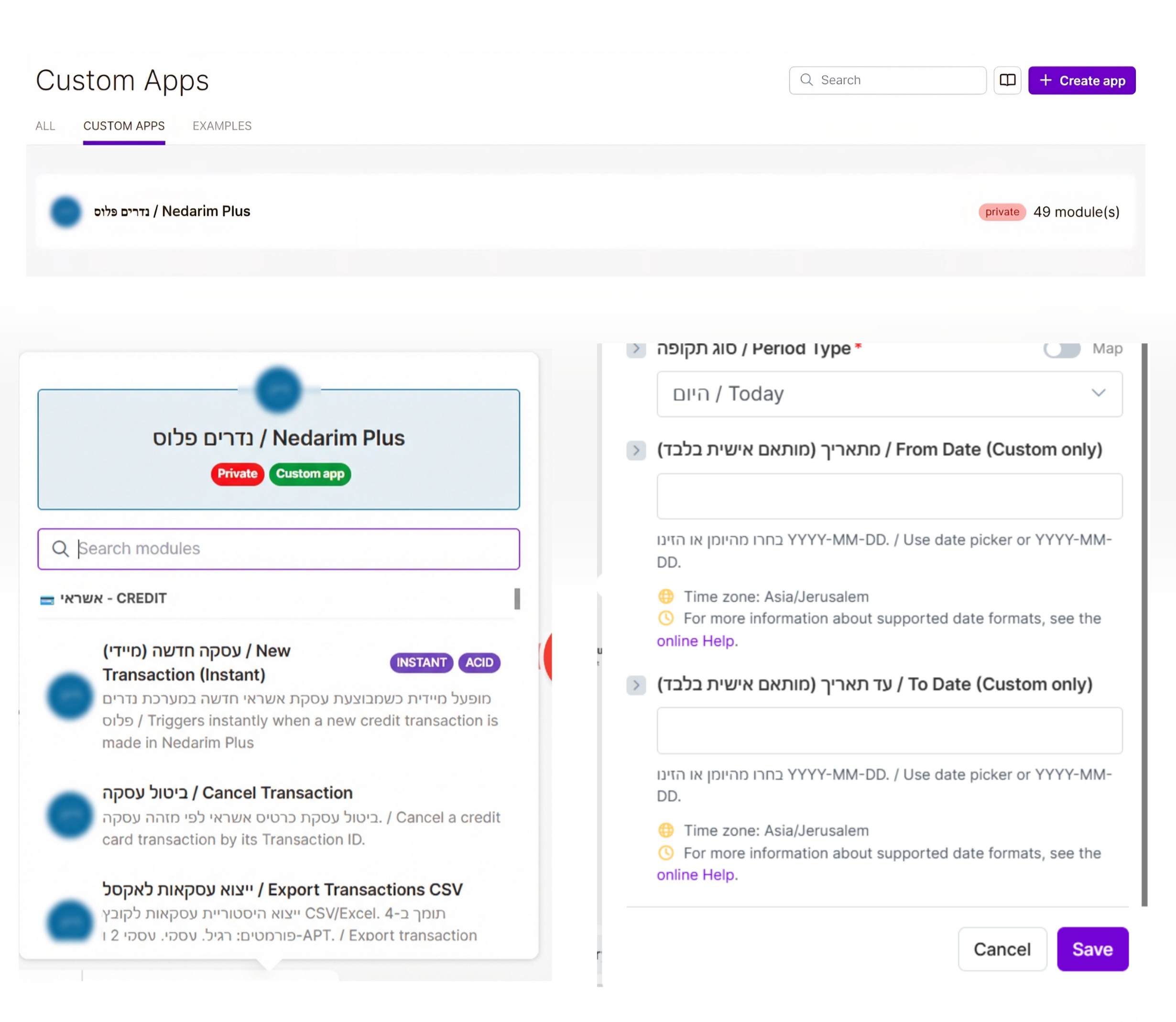This screenshot has height=1022, width=1176.
Task: Click the INSTANT tag on New Transaction
Action: (x=422, y=663)
